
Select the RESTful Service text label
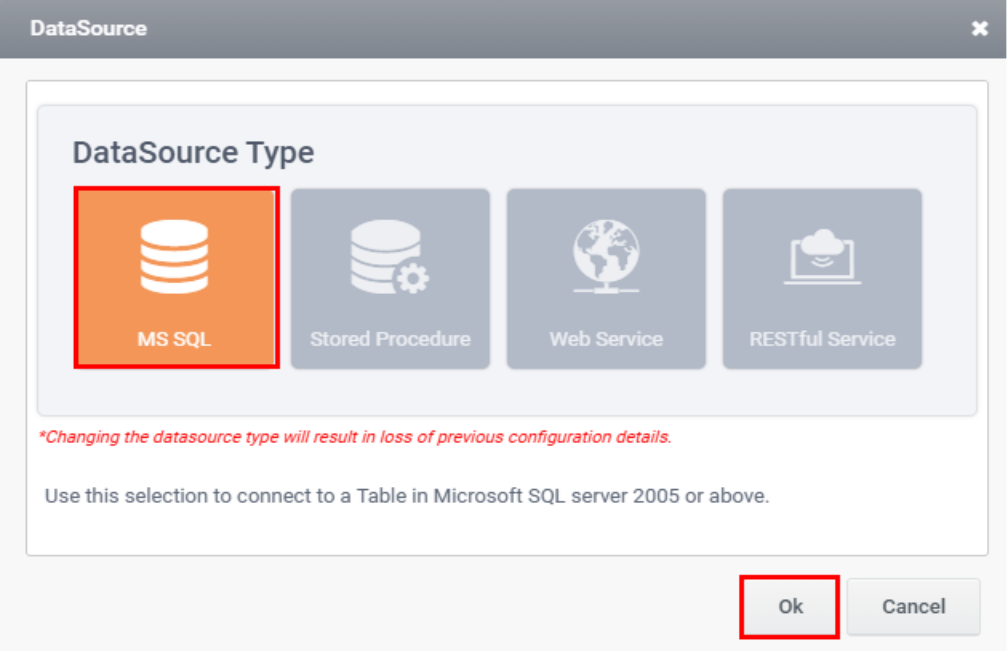coord(822,339)
